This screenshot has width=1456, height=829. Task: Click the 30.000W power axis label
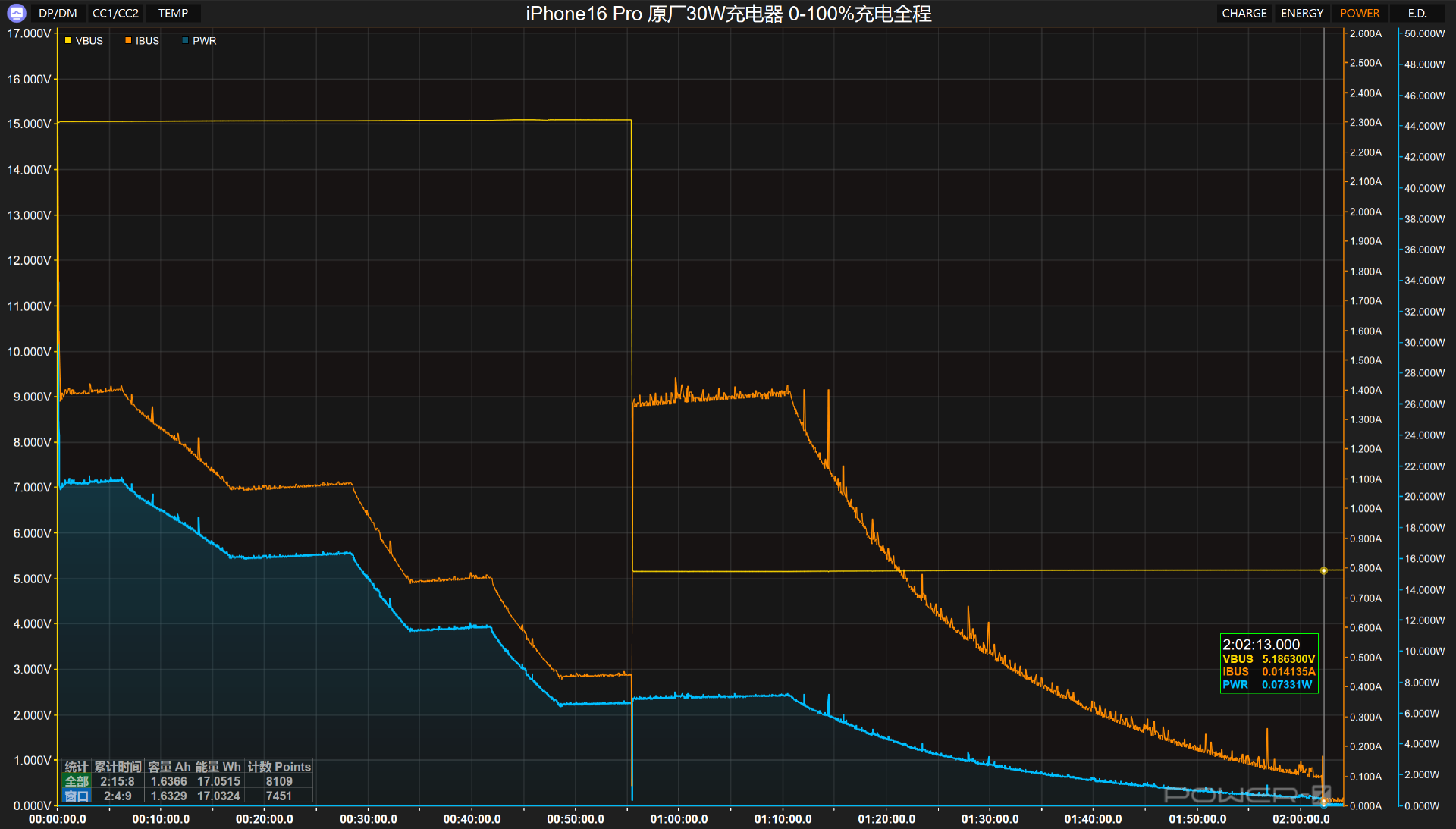[x=1425, y=342]
